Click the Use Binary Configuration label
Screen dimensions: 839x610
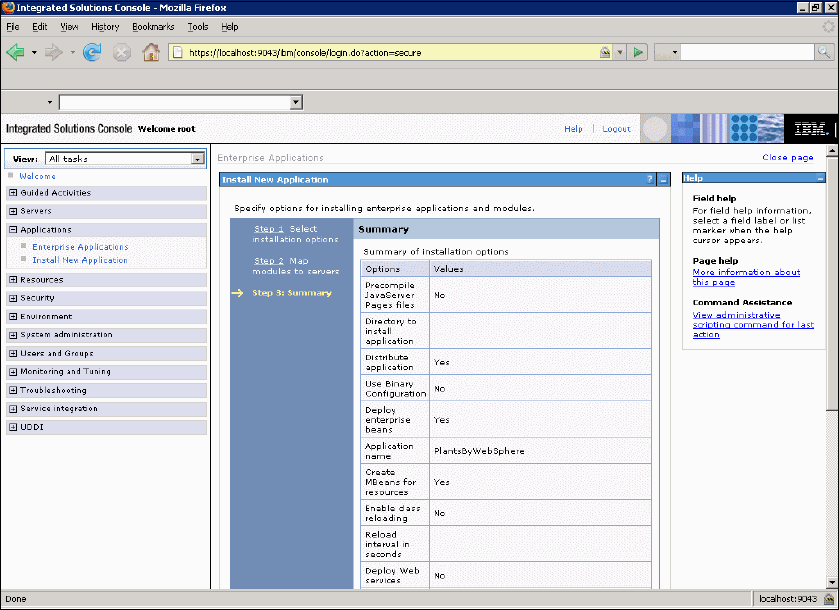[x=395, y=388]
